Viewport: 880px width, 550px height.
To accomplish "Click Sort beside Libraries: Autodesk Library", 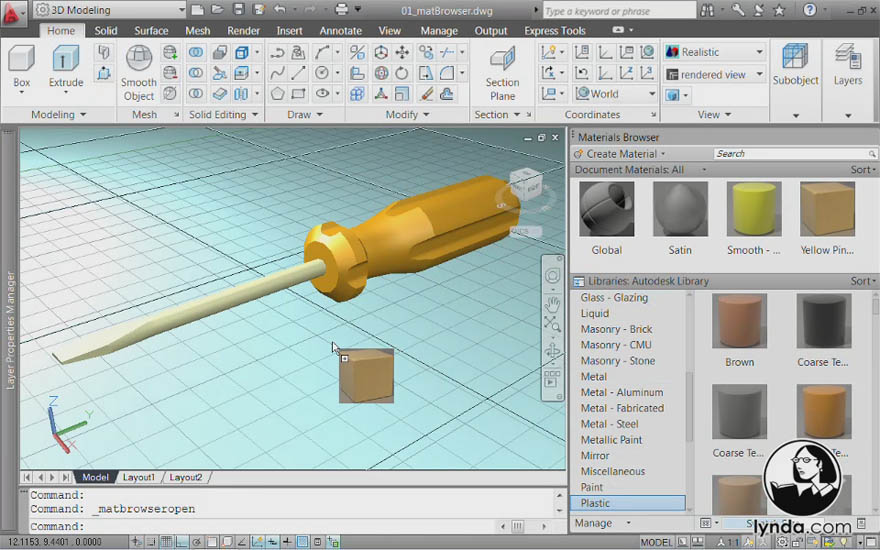I will click(x=862, y=281).
